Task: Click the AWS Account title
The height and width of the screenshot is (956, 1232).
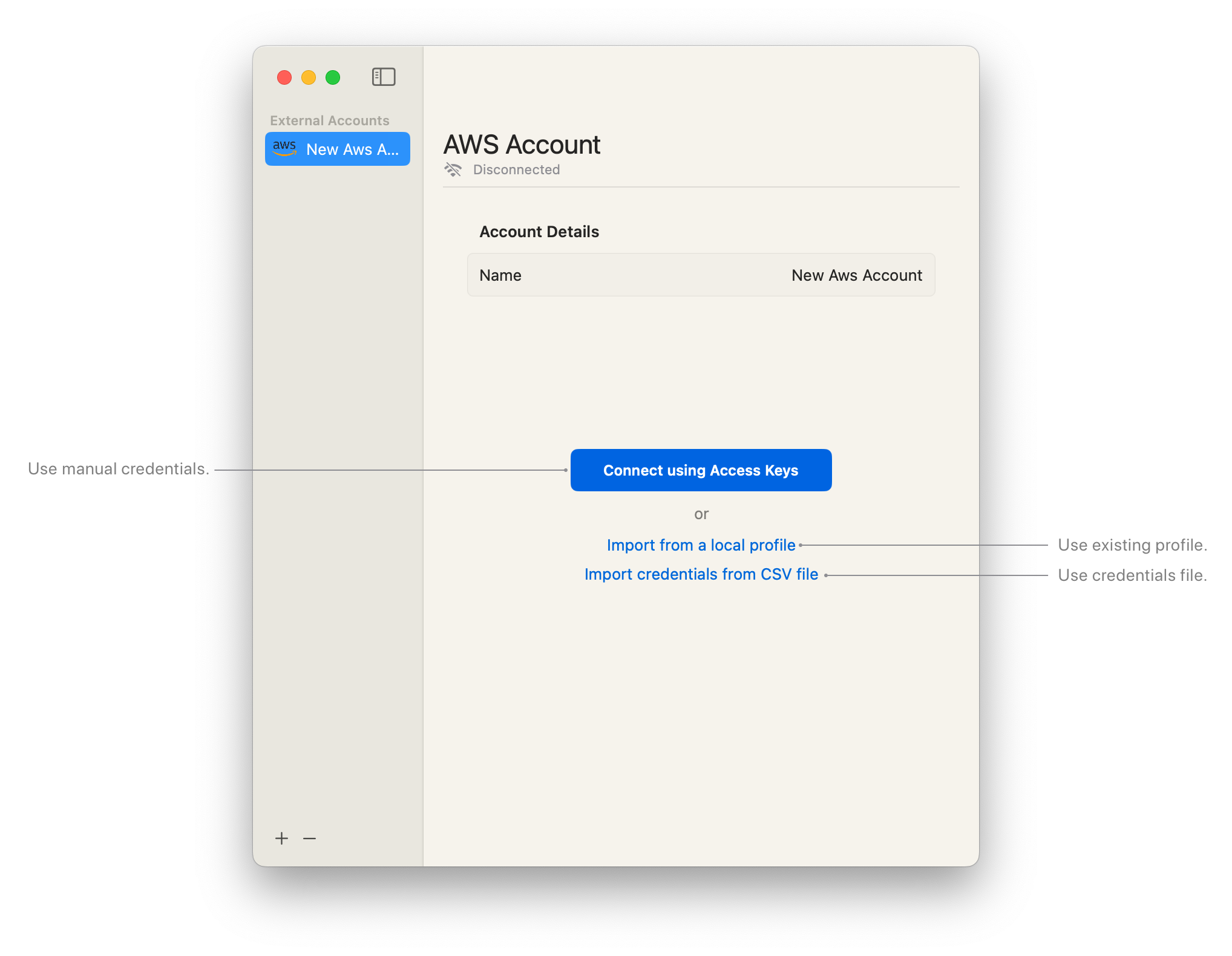Action: click(522, 145)
